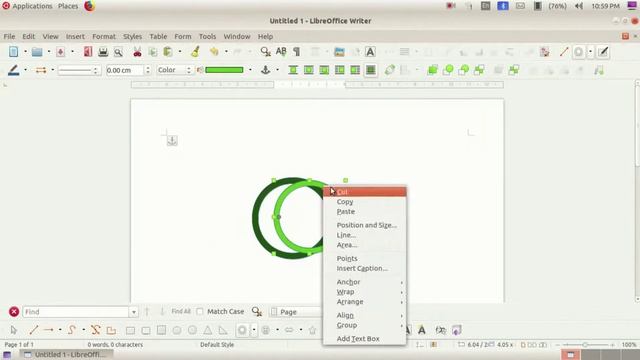640x360 pixels.
Task: Expand the Arrange submenu
Action: pos(365,302)
